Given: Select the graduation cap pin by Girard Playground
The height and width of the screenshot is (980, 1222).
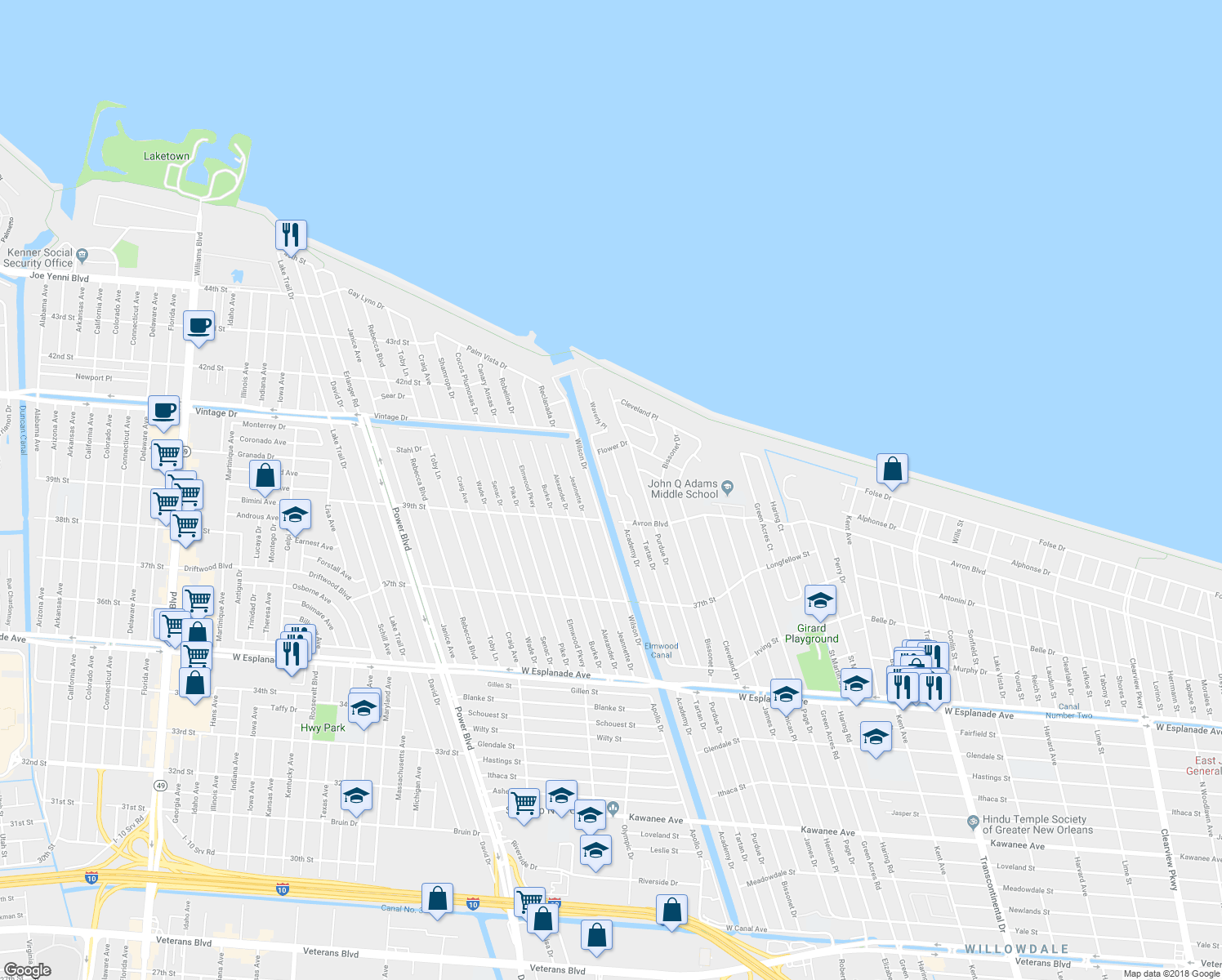Looking at the screenshot, I should (x=819, y=600).
